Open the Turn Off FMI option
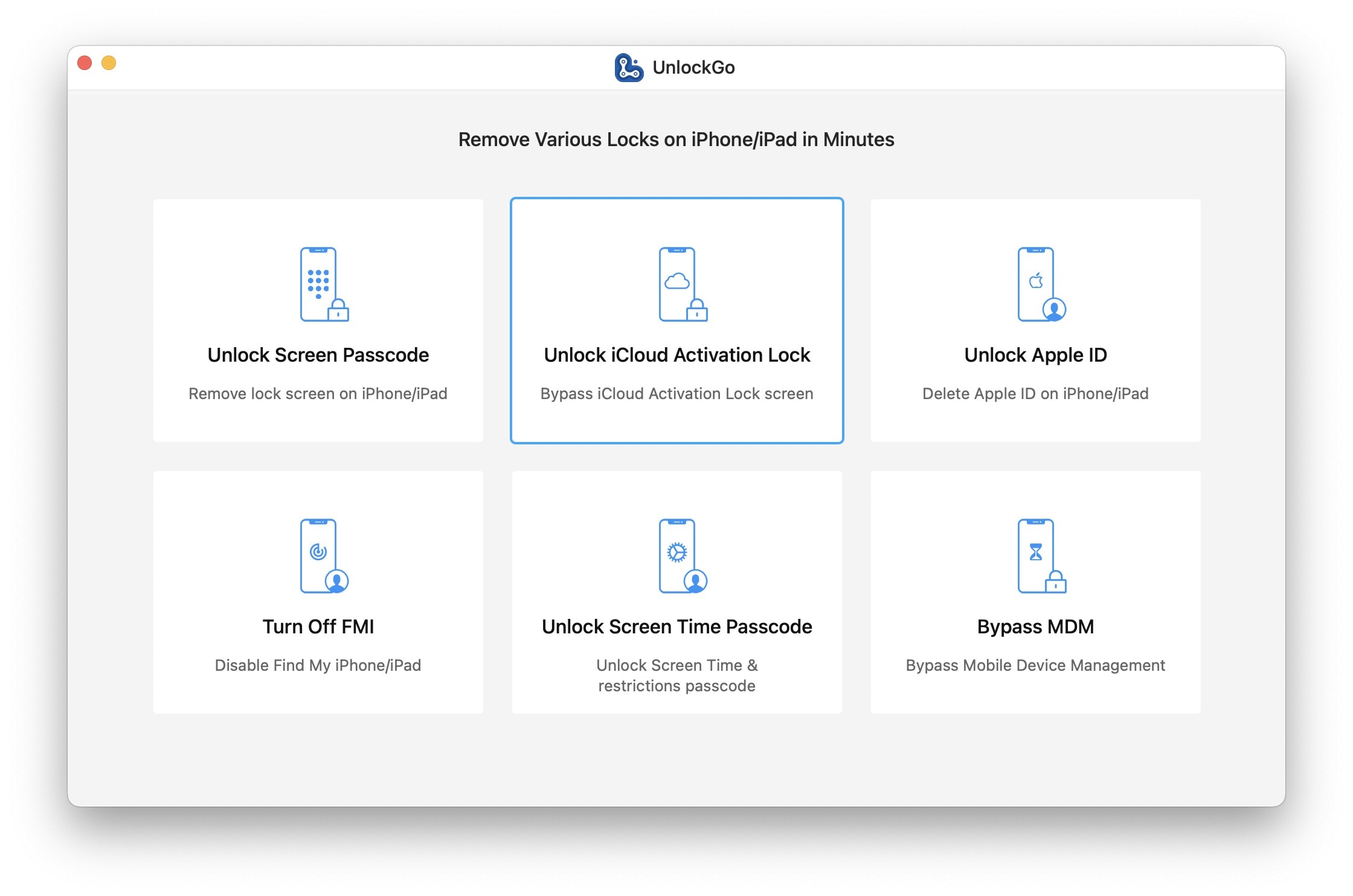 pos(318,627)
